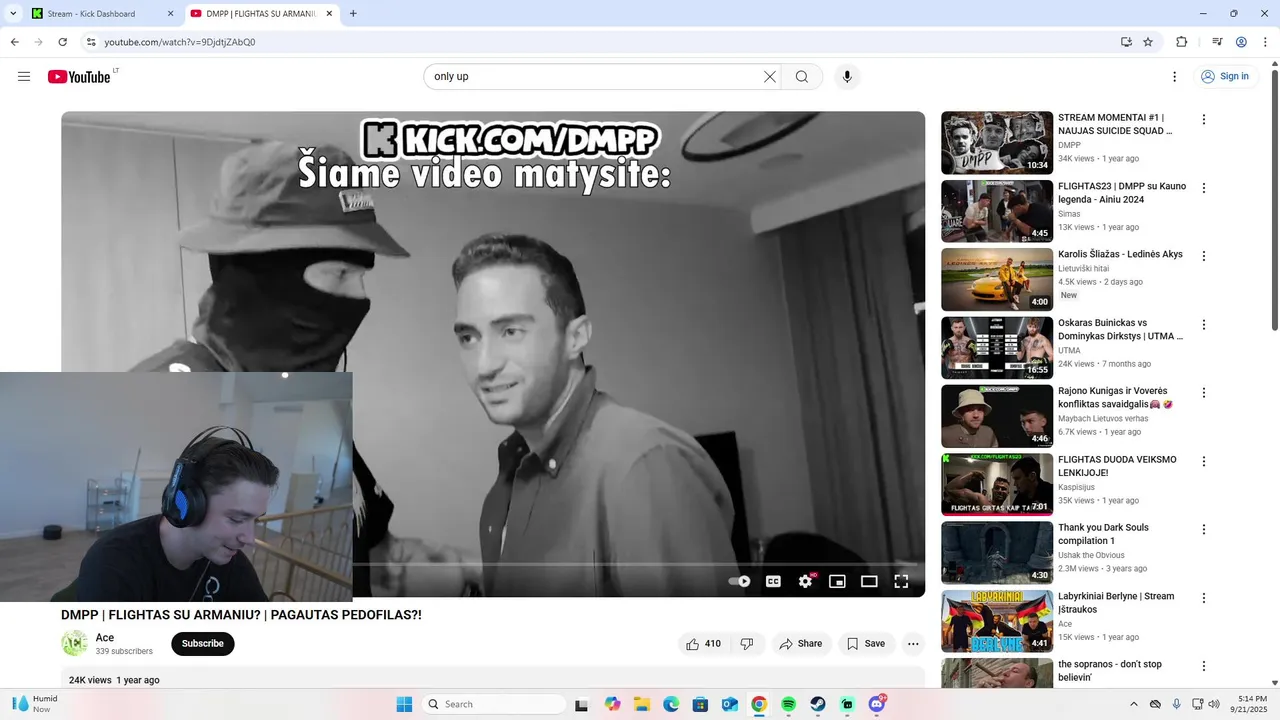Open a new browser tab
Screen dimensions: 1280x720
pos(353,14)
